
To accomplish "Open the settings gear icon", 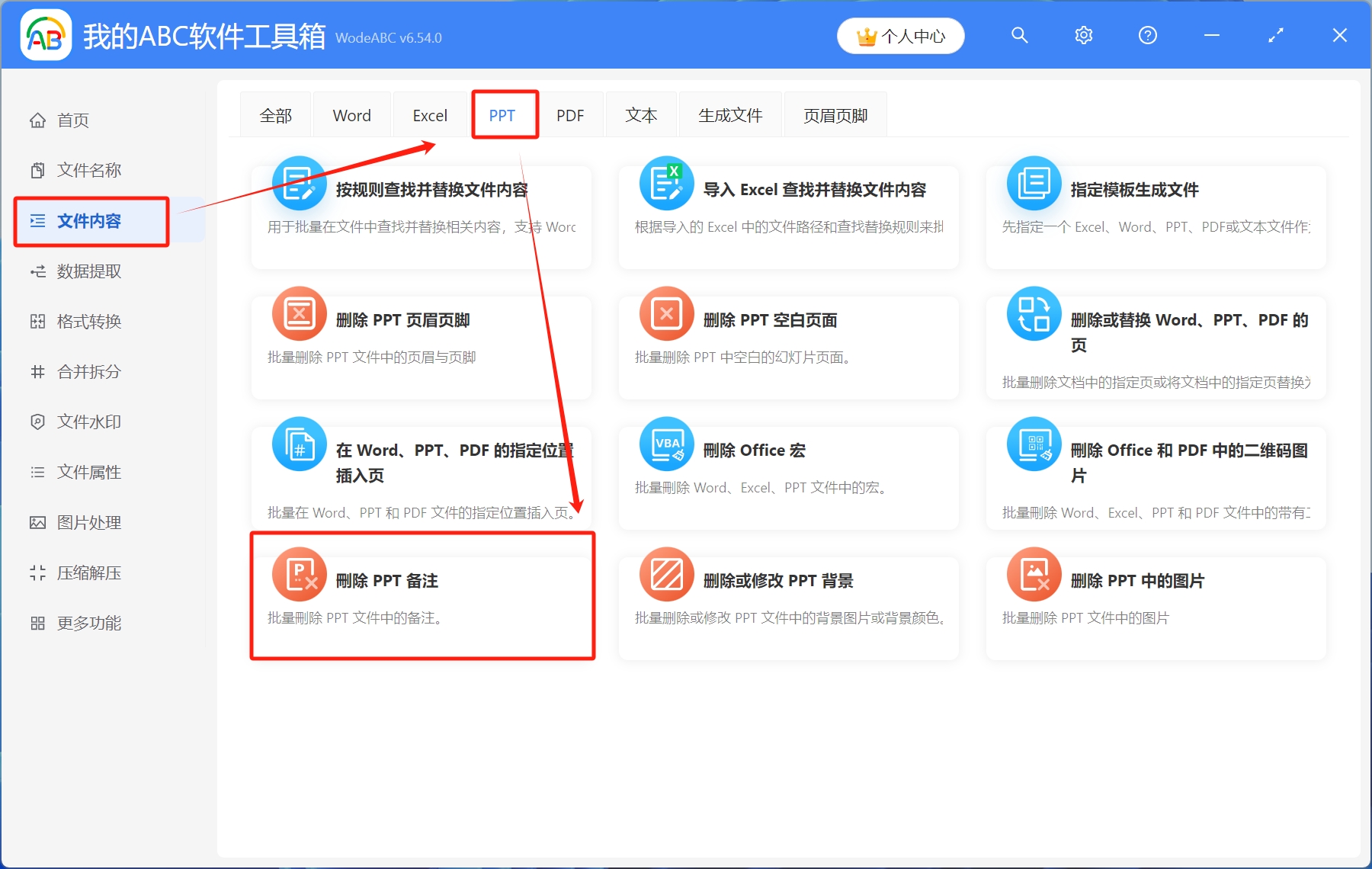I will pyautogui.click(x=1083, y=35).
